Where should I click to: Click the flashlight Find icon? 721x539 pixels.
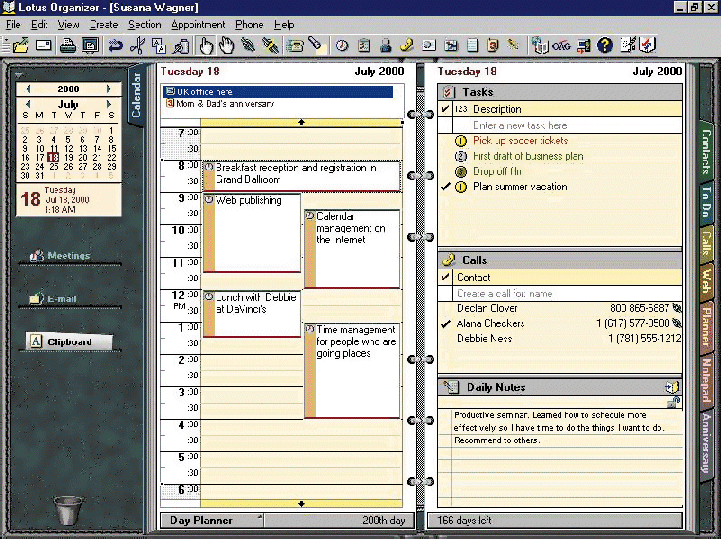pyautogui.click(x=315, y=45)
